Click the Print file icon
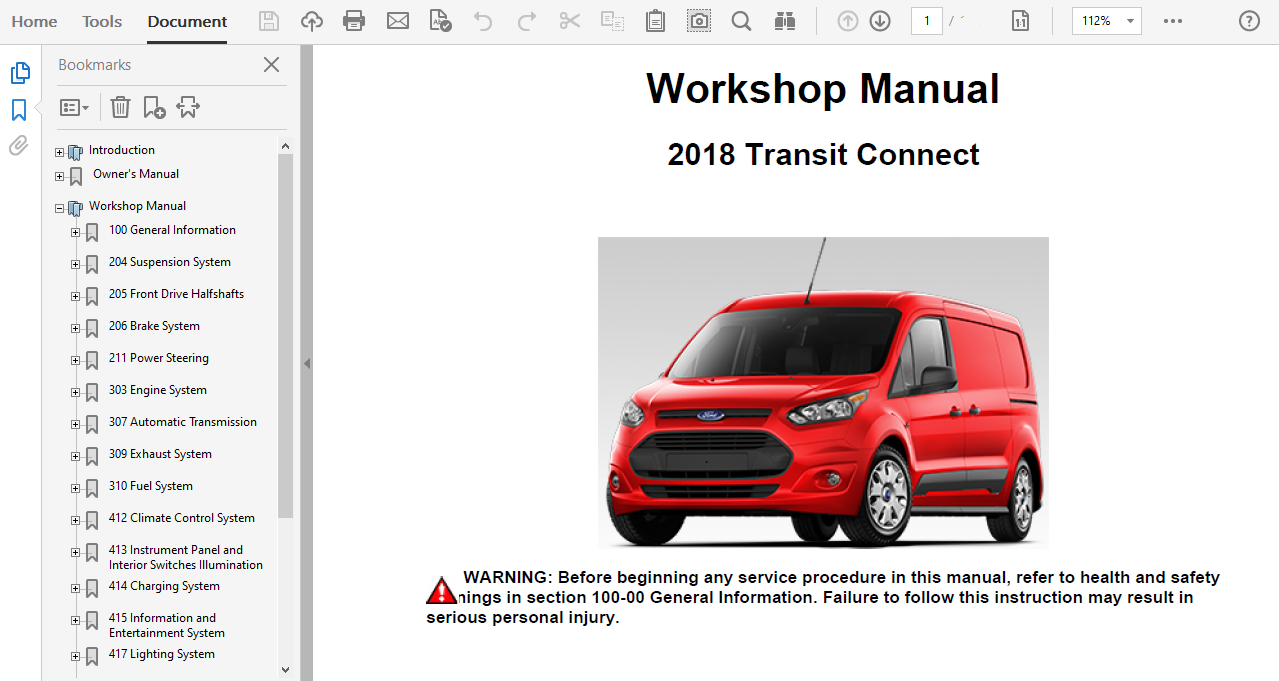Viewport: 1279px width, 681px height. [354, 21]
